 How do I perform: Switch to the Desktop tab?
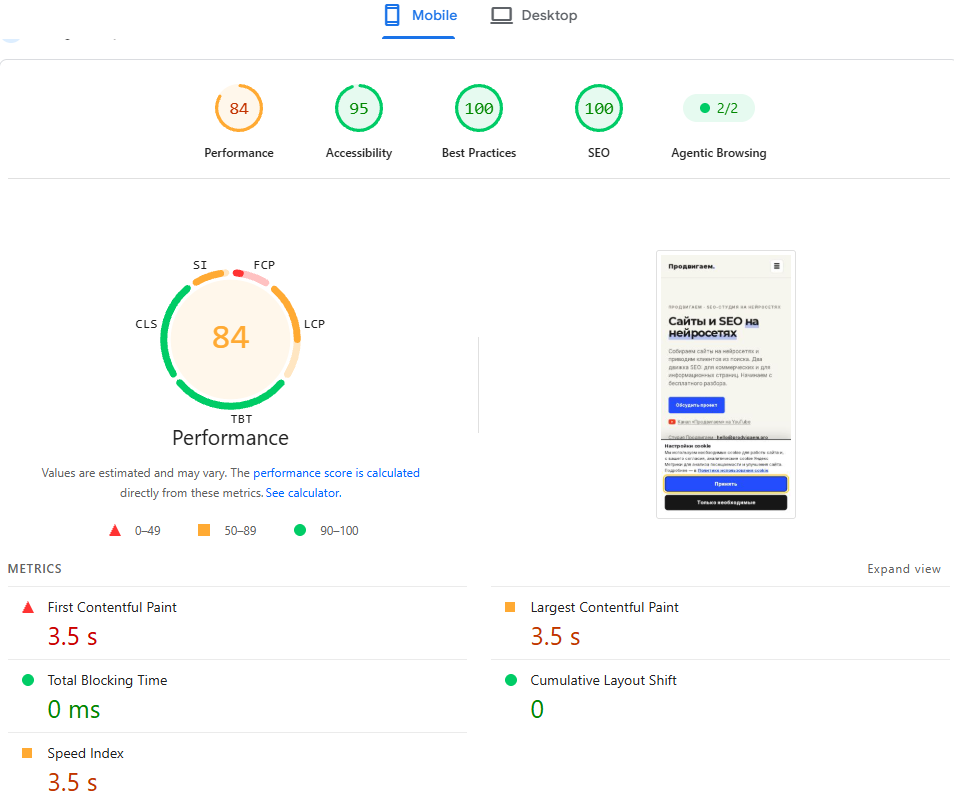pos(534,16)
